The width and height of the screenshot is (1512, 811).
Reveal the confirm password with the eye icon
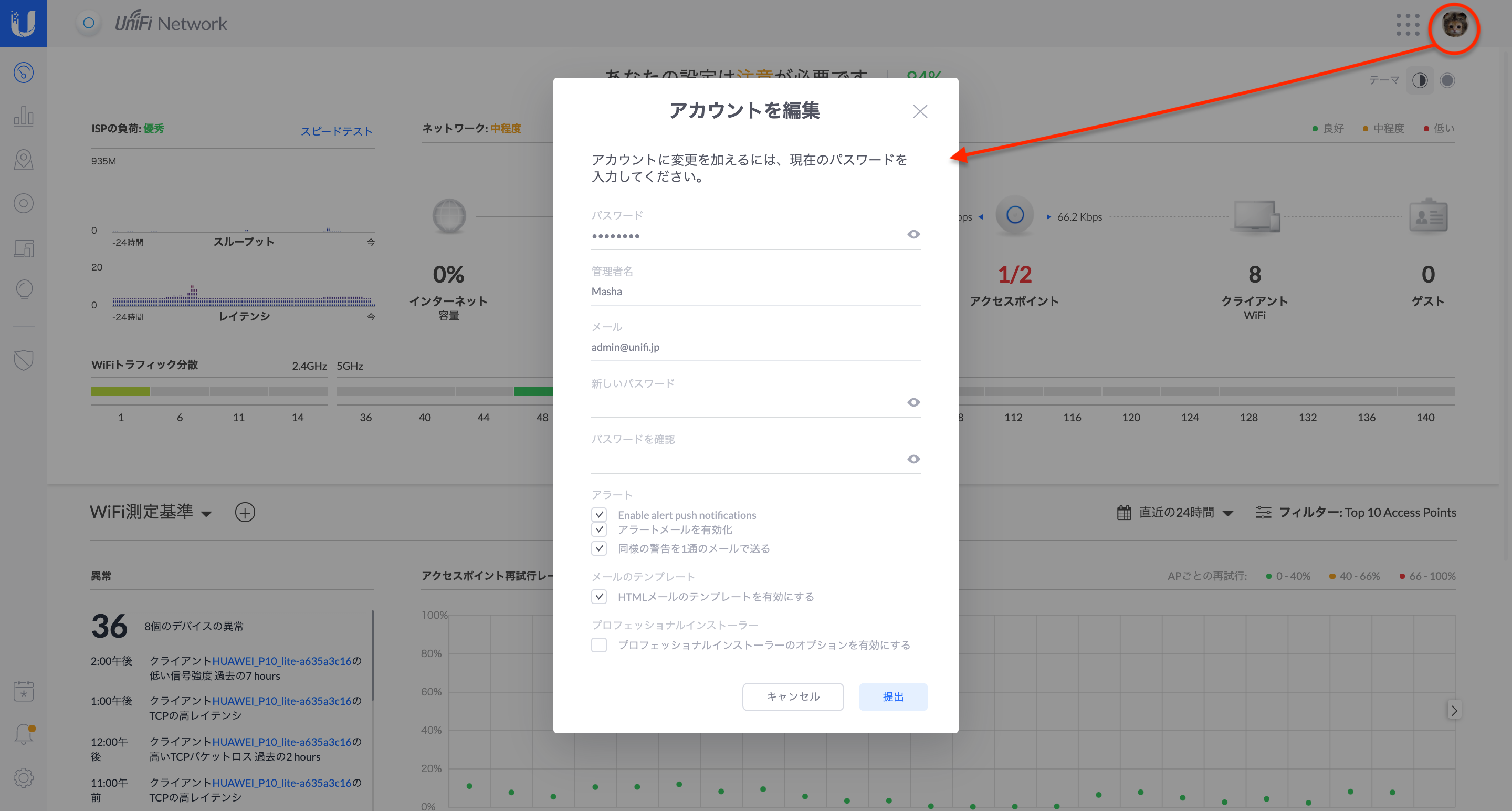coord(913,459)
